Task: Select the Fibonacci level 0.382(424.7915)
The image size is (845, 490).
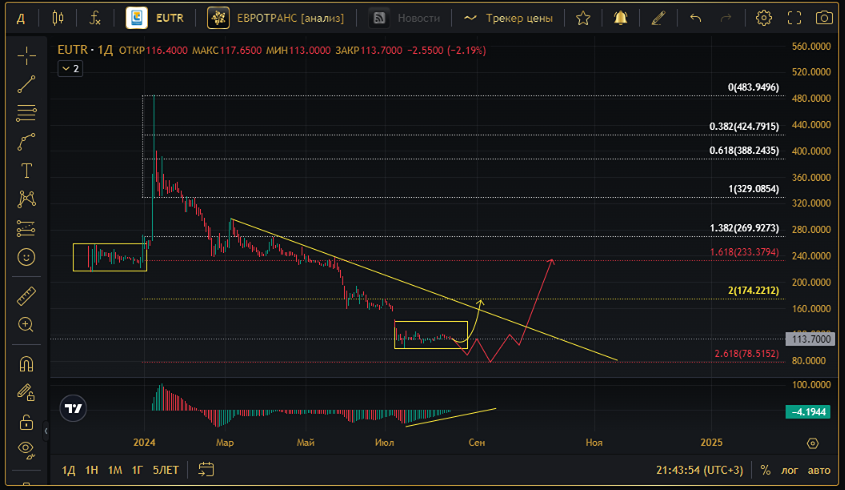Action: pyautogui.click(x=744, y=127)
